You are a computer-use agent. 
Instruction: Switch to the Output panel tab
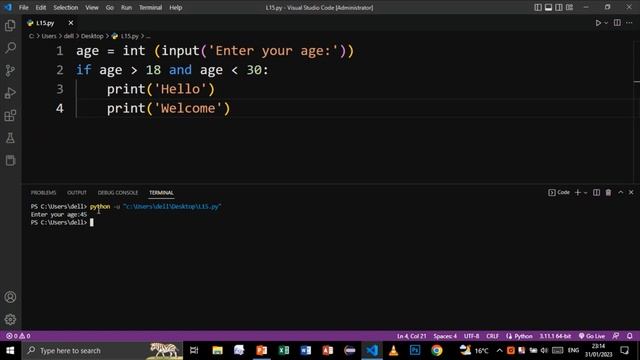point(77,192)
